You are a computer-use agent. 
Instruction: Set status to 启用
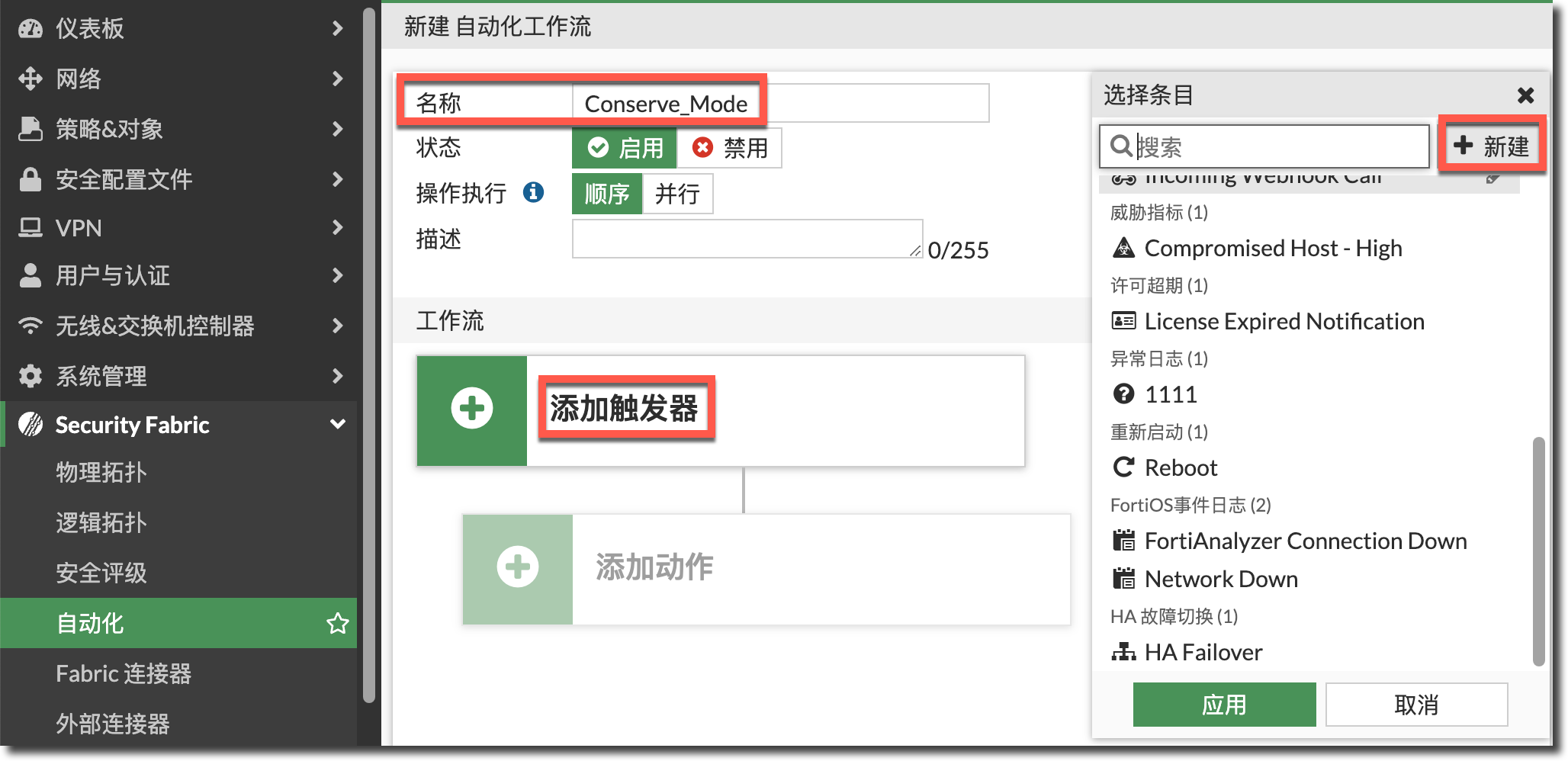click(625, 148)
